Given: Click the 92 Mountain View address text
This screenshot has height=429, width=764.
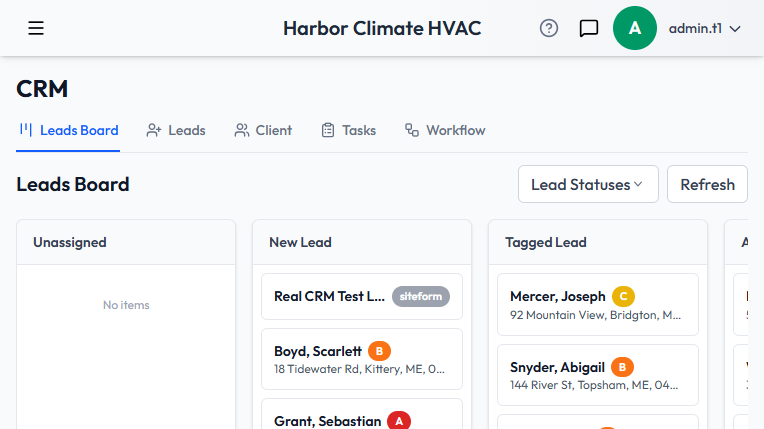Looking at the screenshot, I should click(595, 315).
